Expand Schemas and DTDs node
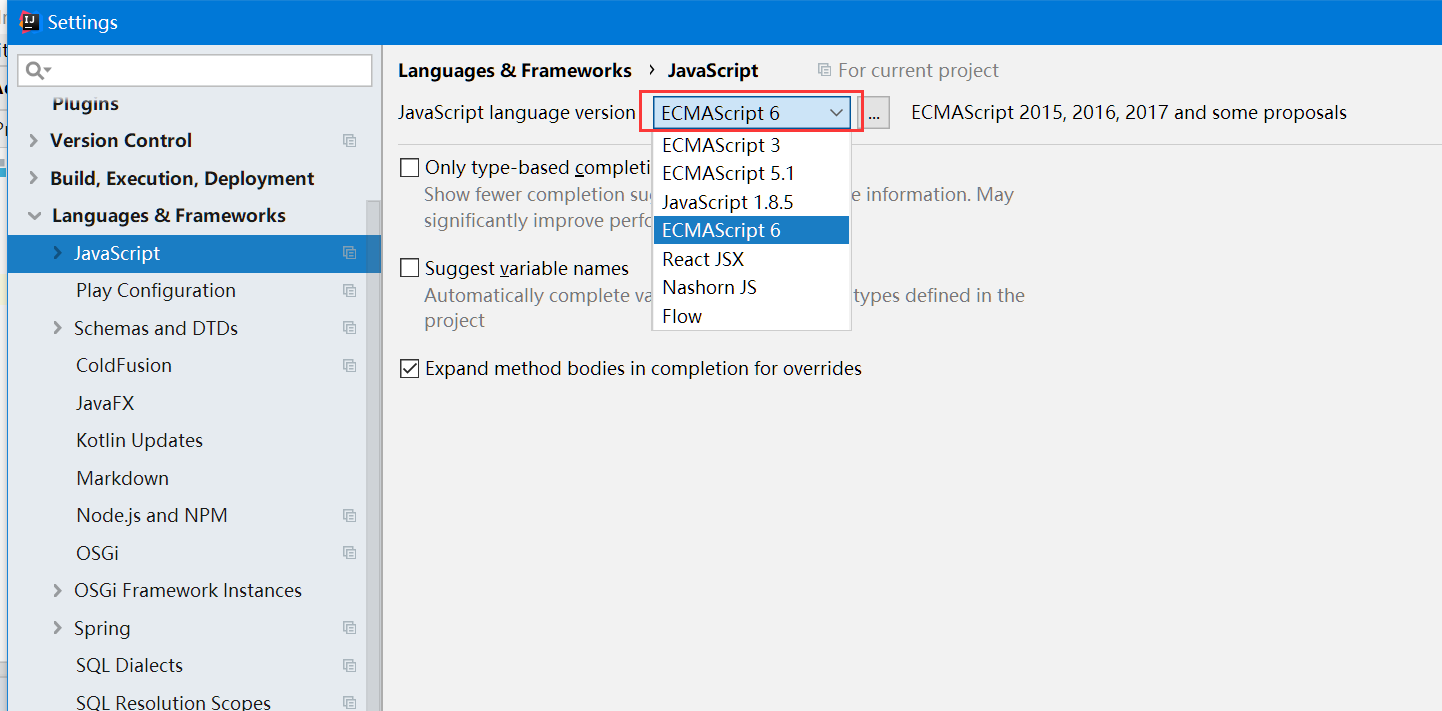The height and width of the screenshot is (711, 1442). (57, 328)
